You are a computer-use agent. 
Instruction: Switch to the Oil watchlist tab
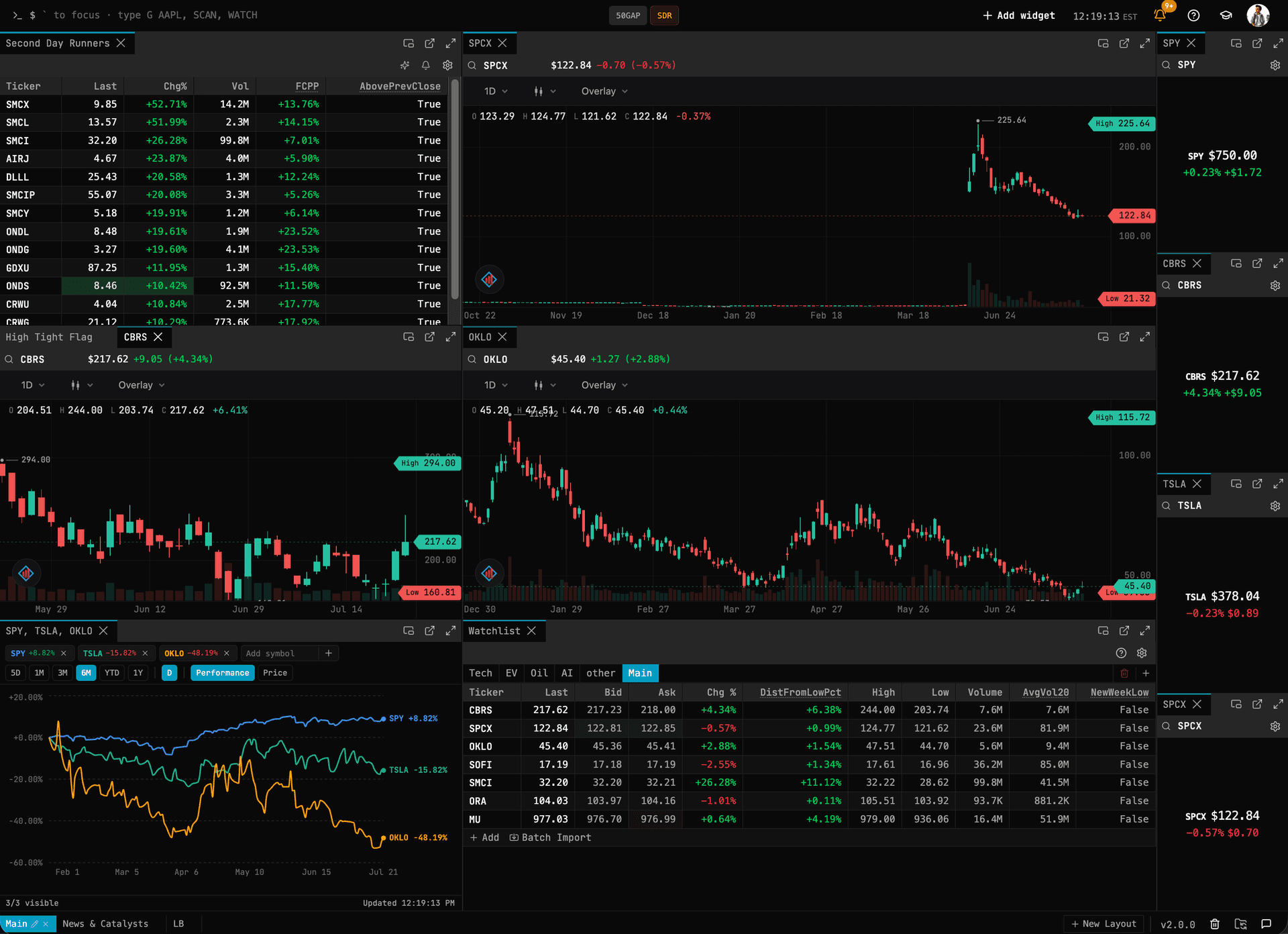click(539, 673)
